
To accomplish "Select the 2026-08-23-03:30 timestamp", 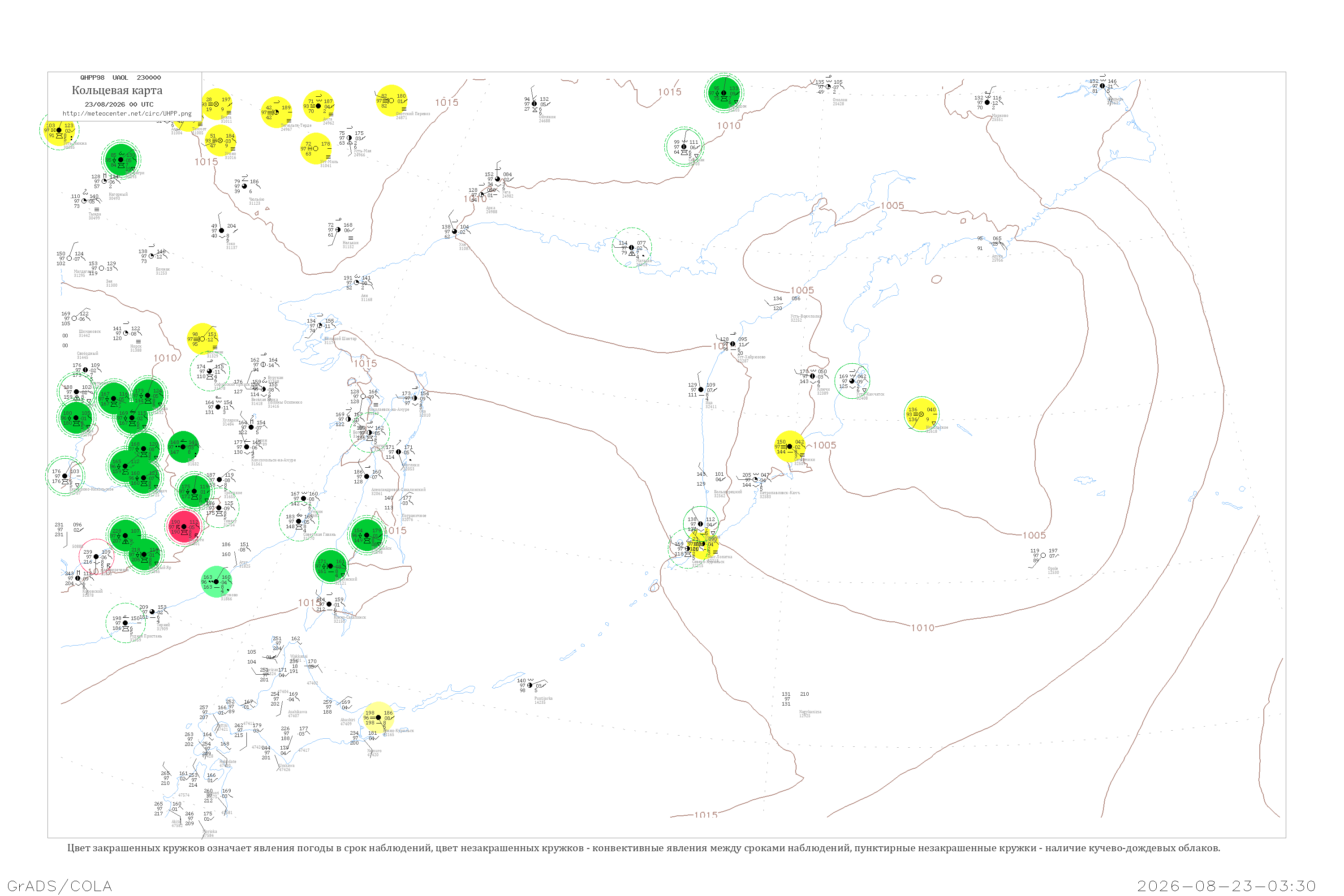I will [1226, 886].
